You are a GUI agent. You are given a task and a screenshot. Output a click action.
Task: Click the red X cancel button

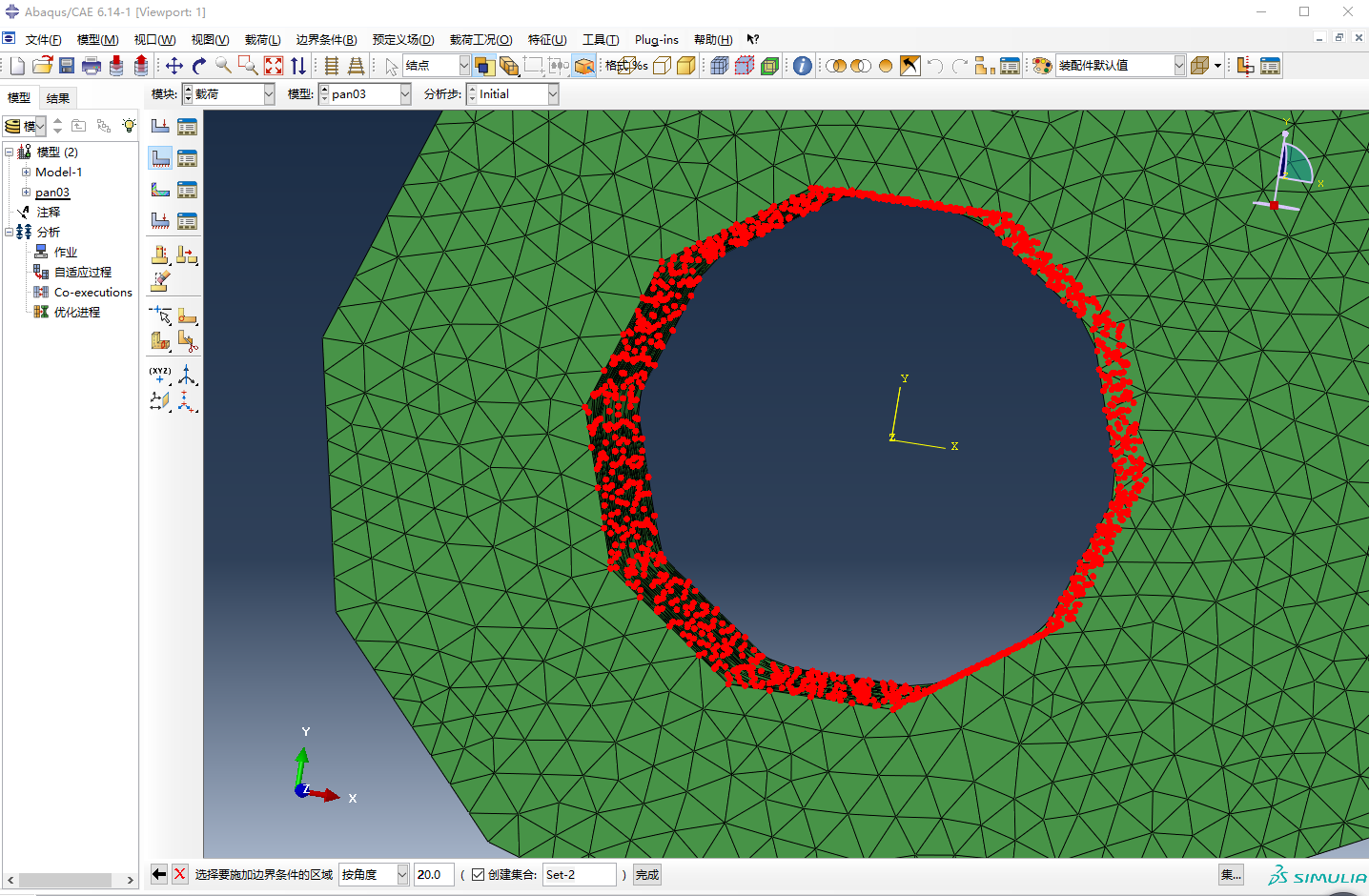[x=179, y=874]
